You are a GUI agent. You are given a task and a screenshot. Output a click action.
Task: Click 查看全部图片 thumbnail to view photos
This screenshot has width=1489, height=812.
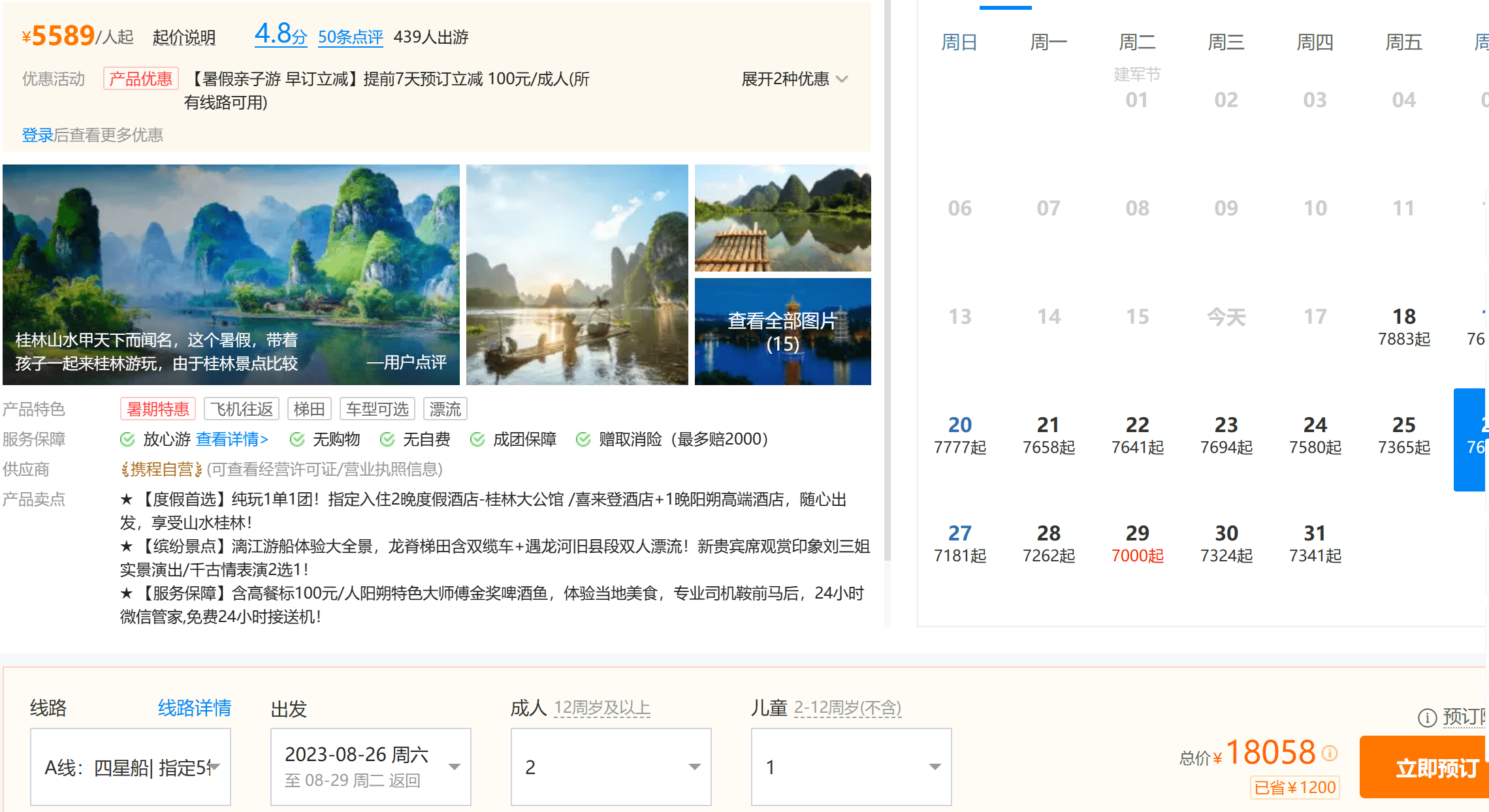(782, 332)
